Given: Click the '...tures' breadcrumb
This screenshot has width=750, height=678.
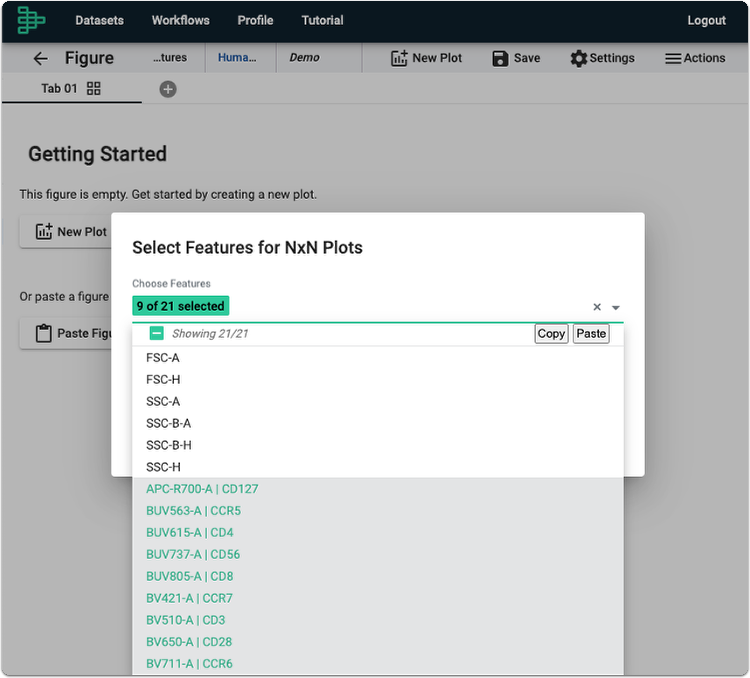Looking at the screenshot, I should point(170,58).
